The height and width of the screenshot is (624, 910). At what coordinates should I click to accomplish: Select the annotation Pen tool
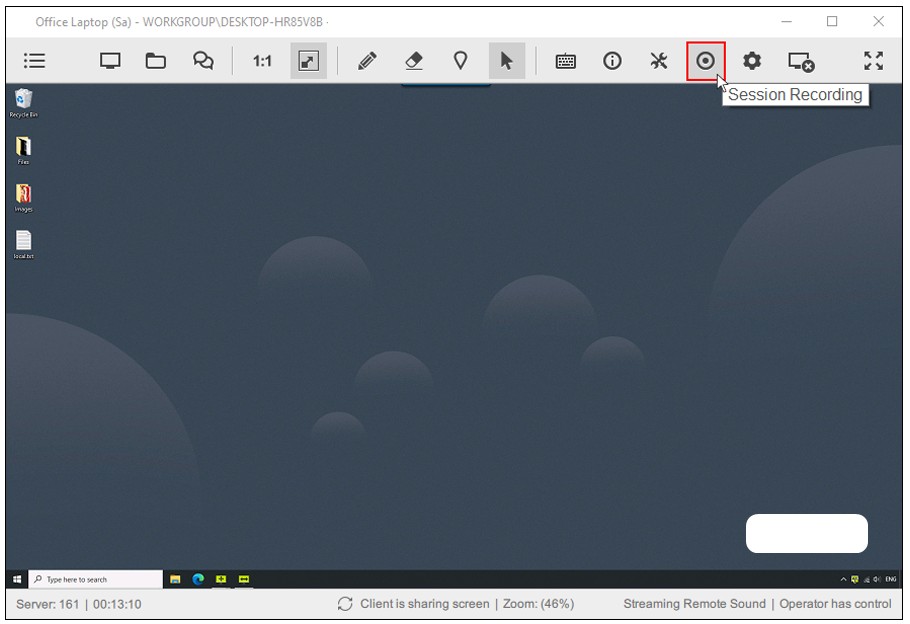(366, 61)
